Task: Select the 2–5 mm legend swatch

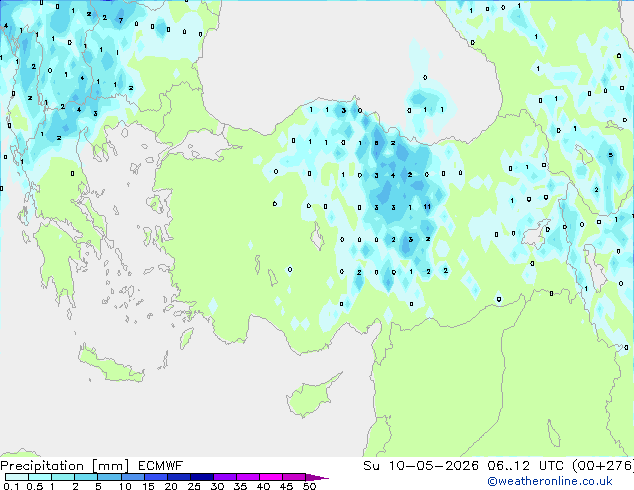Action: coord(86,477)
